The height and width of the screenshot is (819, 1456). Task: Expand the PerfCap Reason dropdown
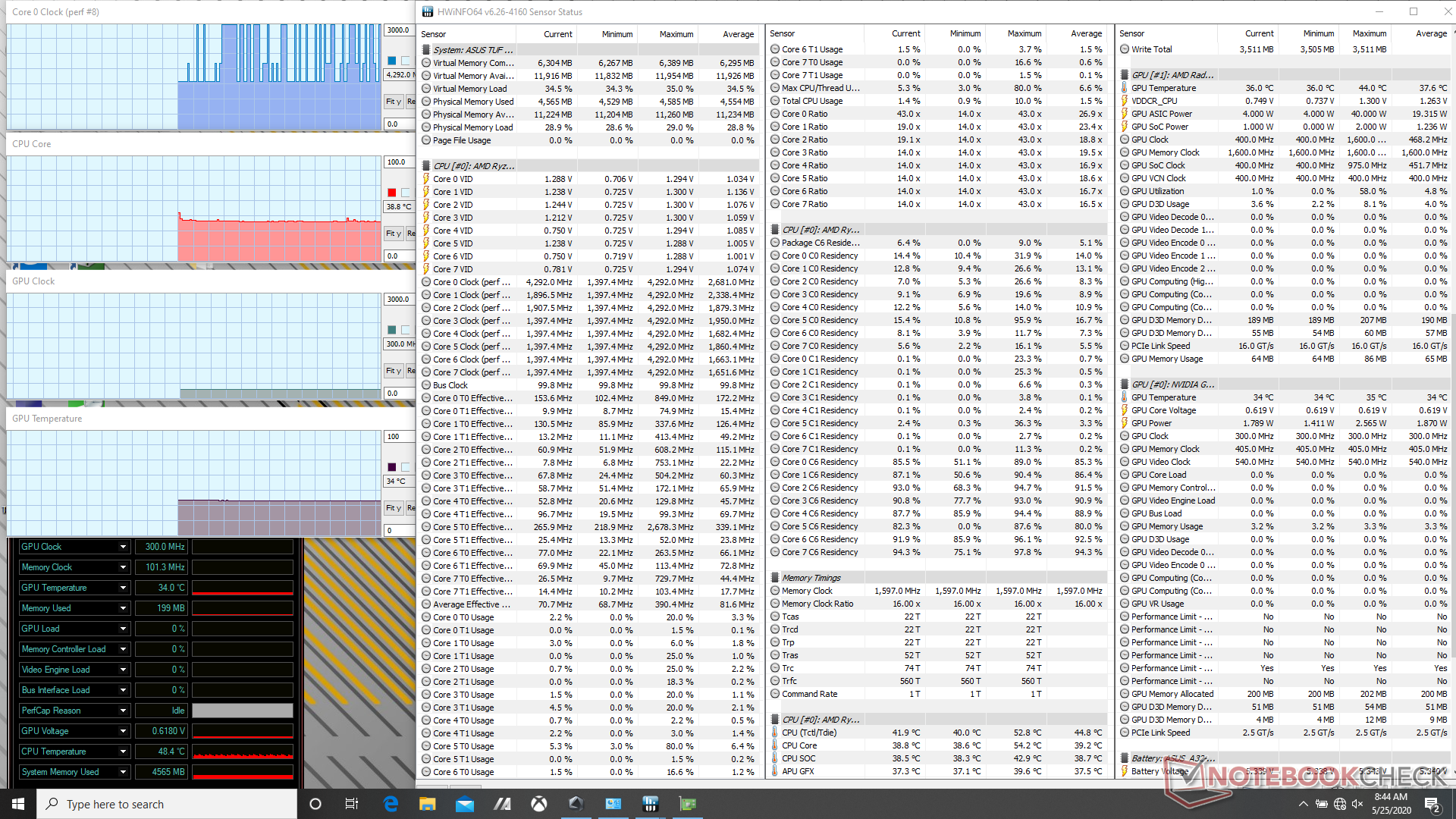point(123,711)
